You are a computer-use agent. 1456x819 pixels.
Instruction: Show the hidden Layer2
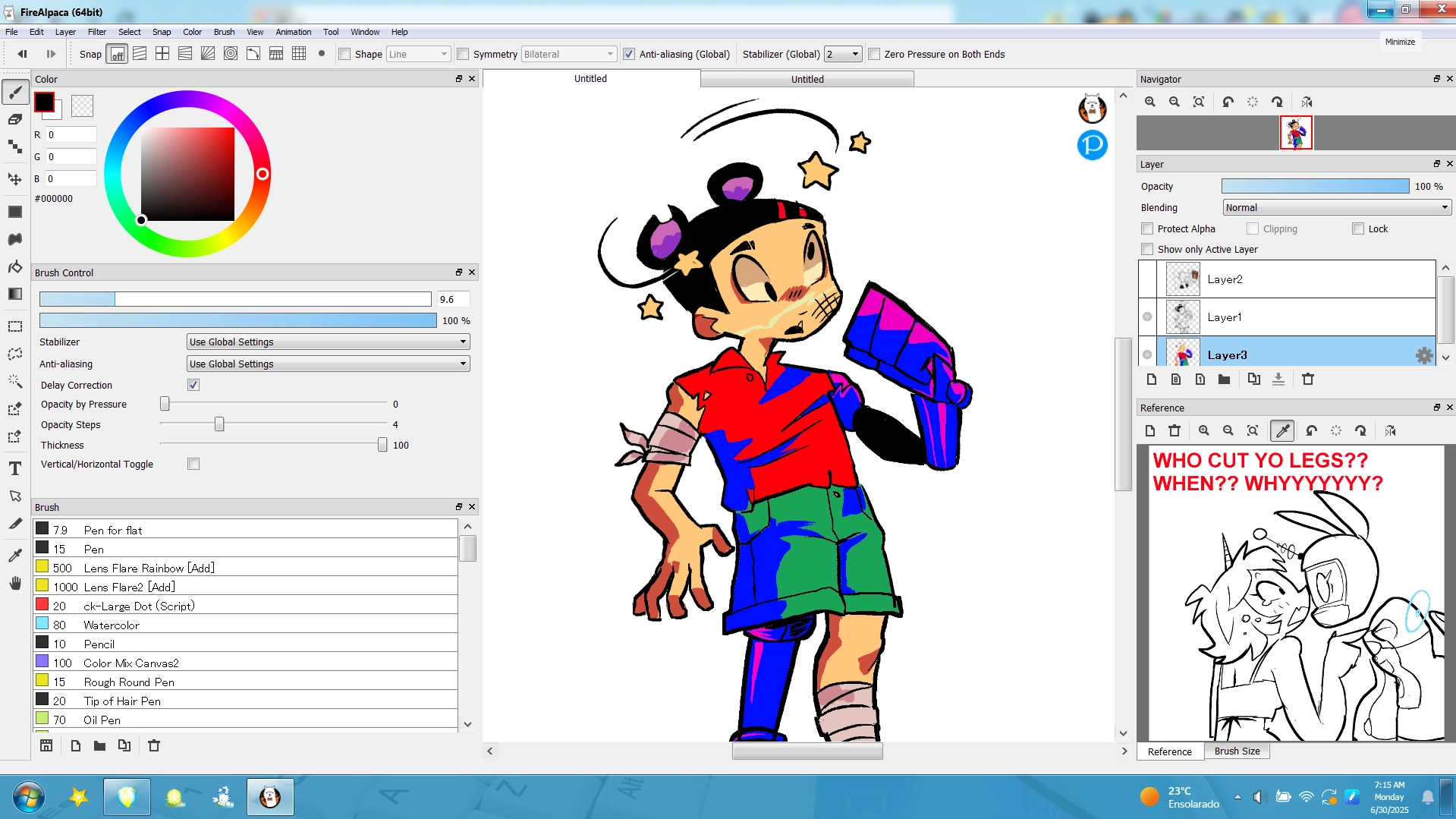coord(1147,279)
